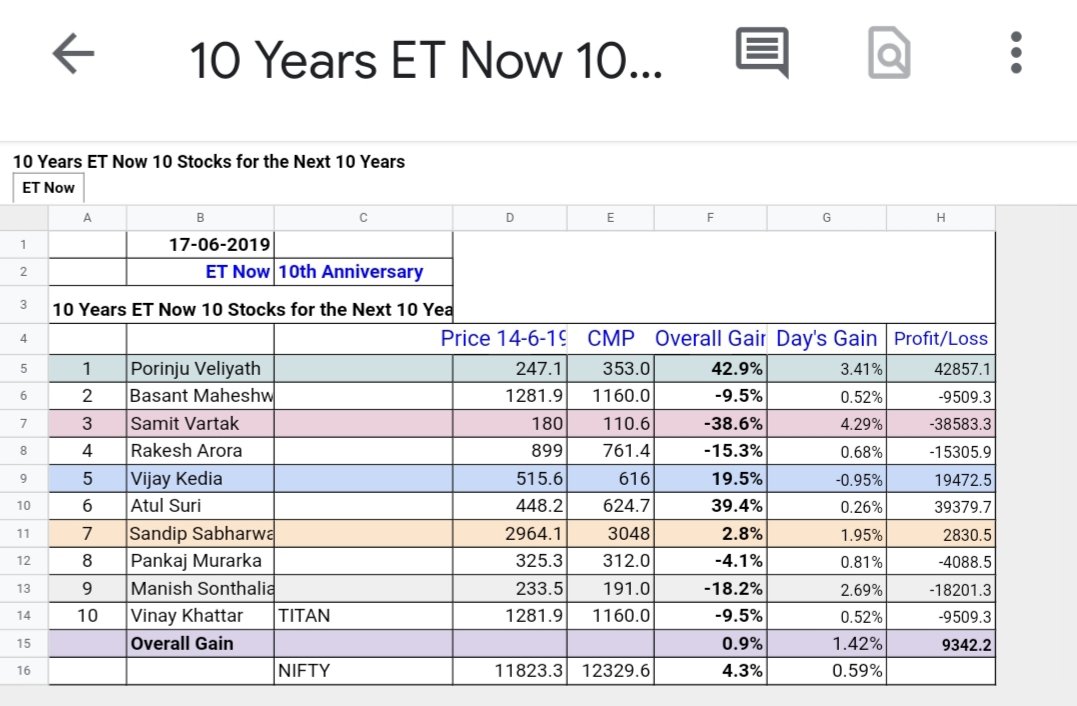This screenshot has width=1077, height=706.
Task: Select the 10th Anniversary cell
Action: click(x=363, y=271)
